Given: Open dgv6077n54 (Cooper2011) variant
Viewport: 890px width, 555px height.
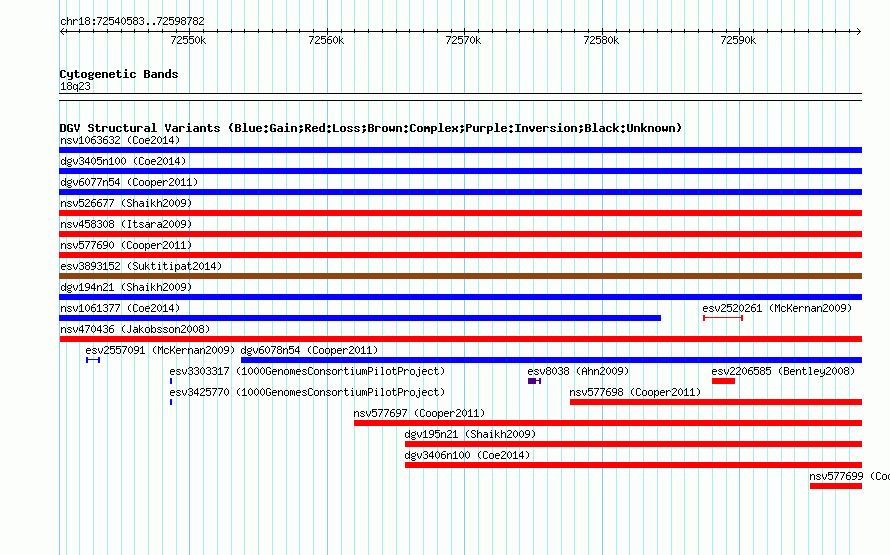Looking at the screenshot, I should point(129,182).
